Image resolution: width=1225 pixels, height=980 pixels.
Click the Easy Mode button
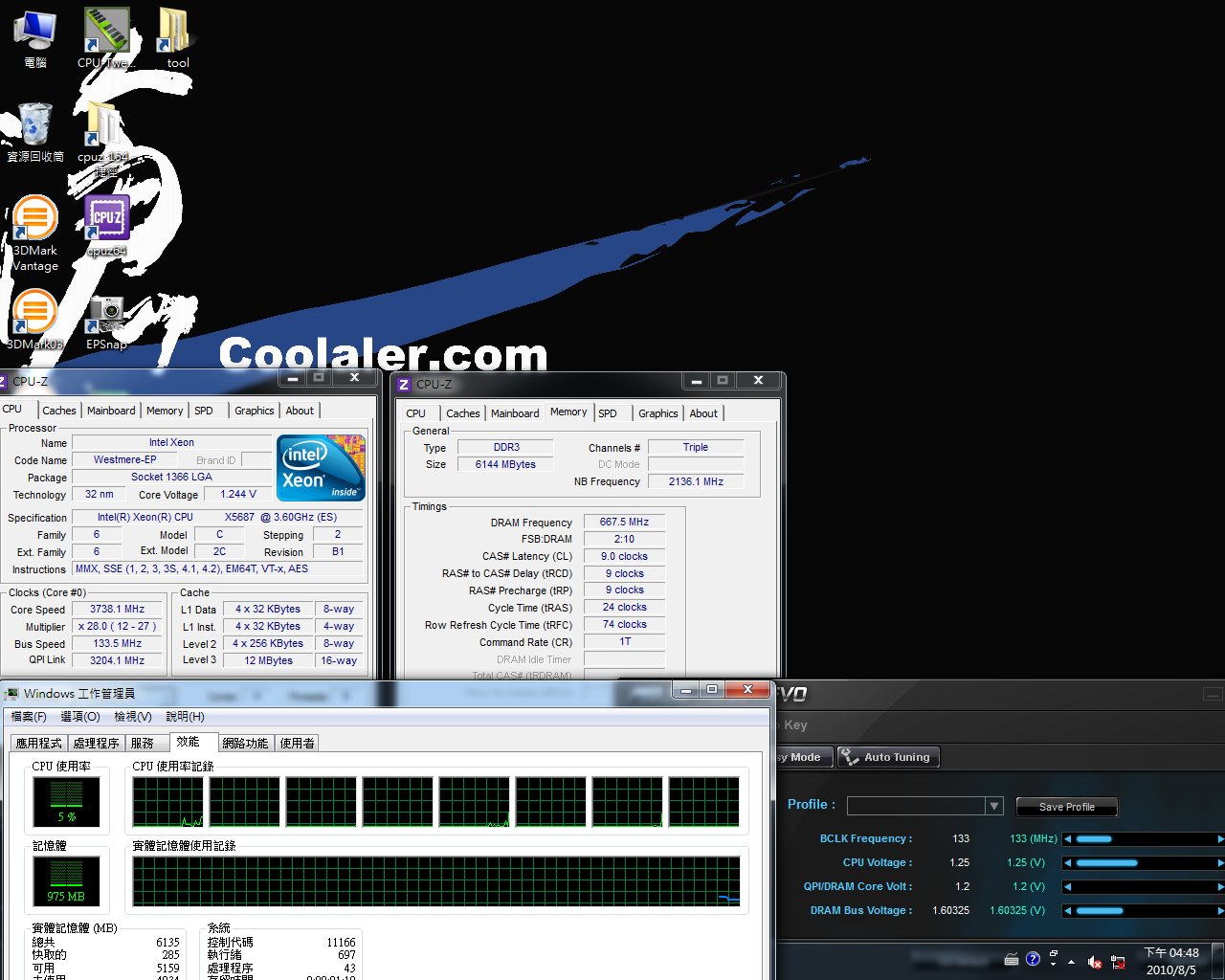coord(804,757)
